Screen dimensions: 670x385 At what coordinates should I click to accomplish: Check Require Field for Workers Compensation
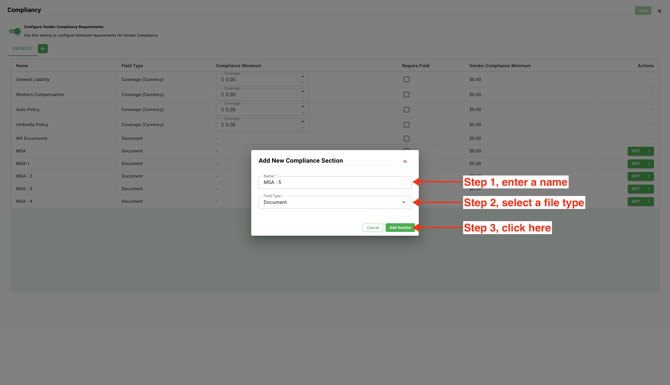point(406,94)
